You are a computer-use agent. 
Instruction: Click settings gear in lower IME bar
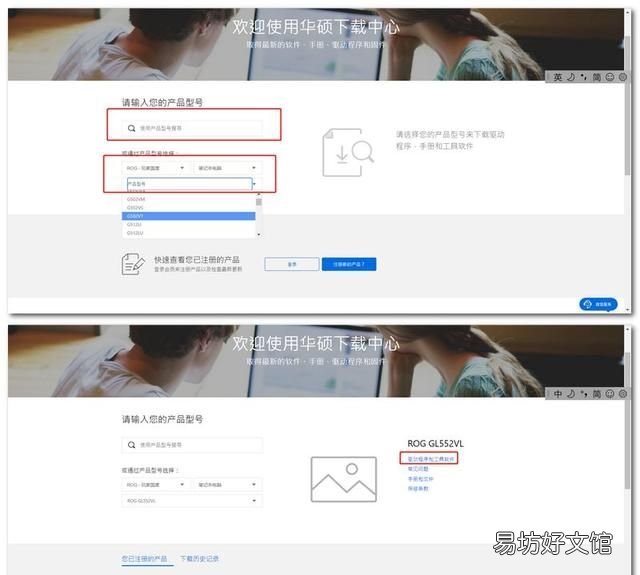623,394
